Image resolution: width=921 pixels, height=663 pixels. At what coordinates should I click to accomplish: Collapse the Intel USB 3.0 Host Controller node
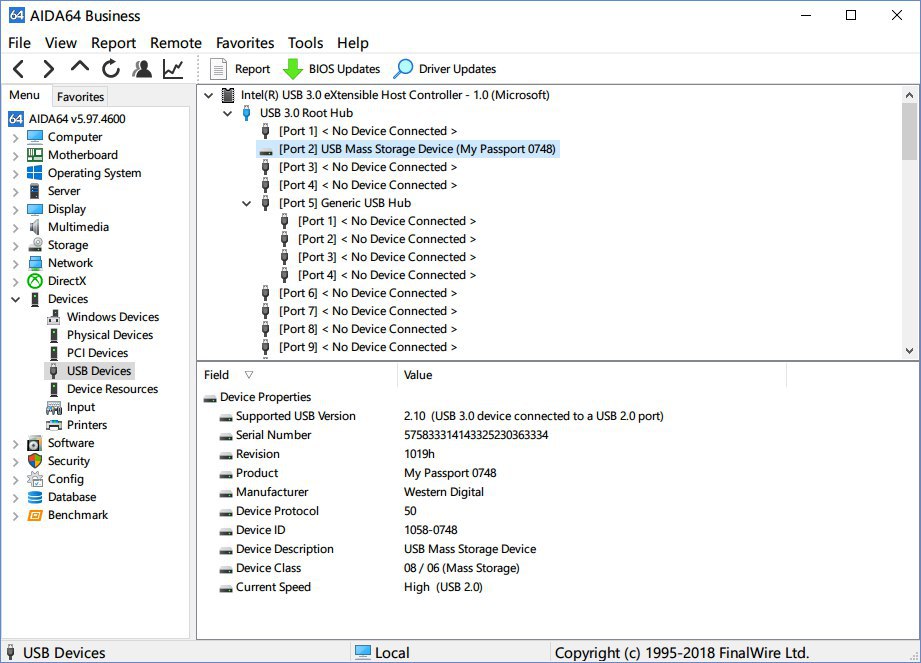[209, 95]
